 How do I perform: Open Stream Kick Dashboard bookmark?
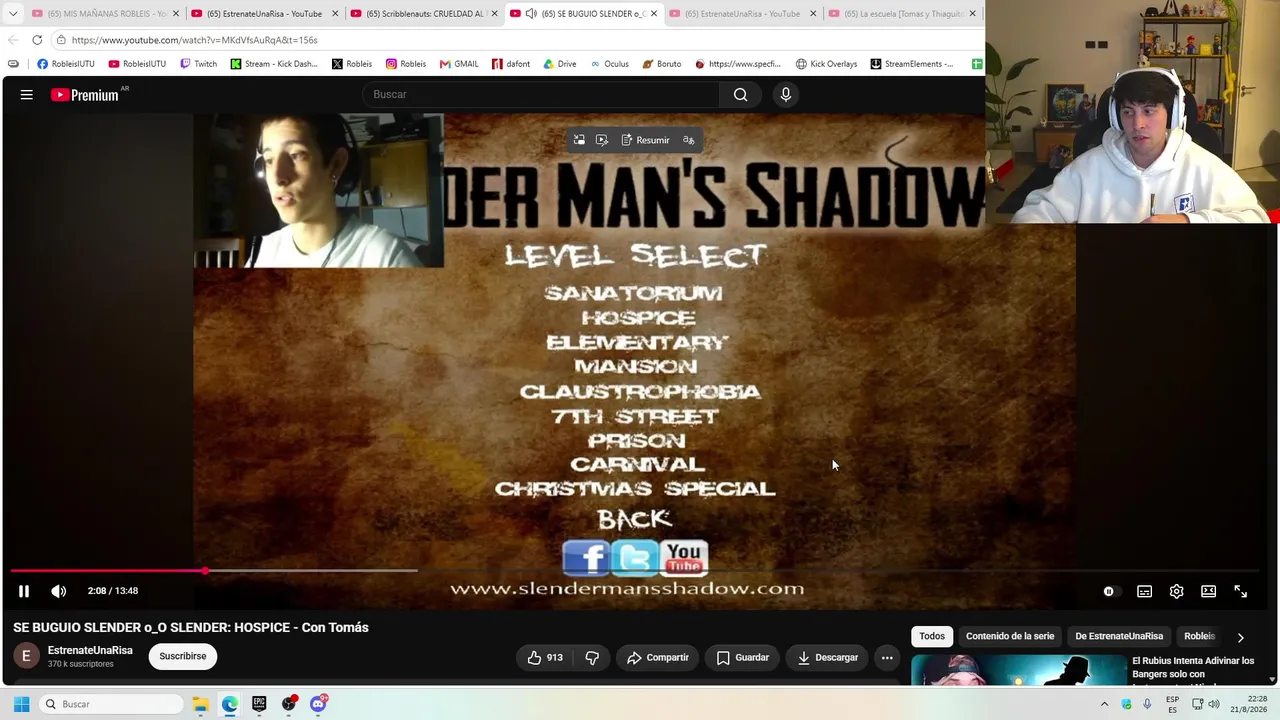click(274, 64)
